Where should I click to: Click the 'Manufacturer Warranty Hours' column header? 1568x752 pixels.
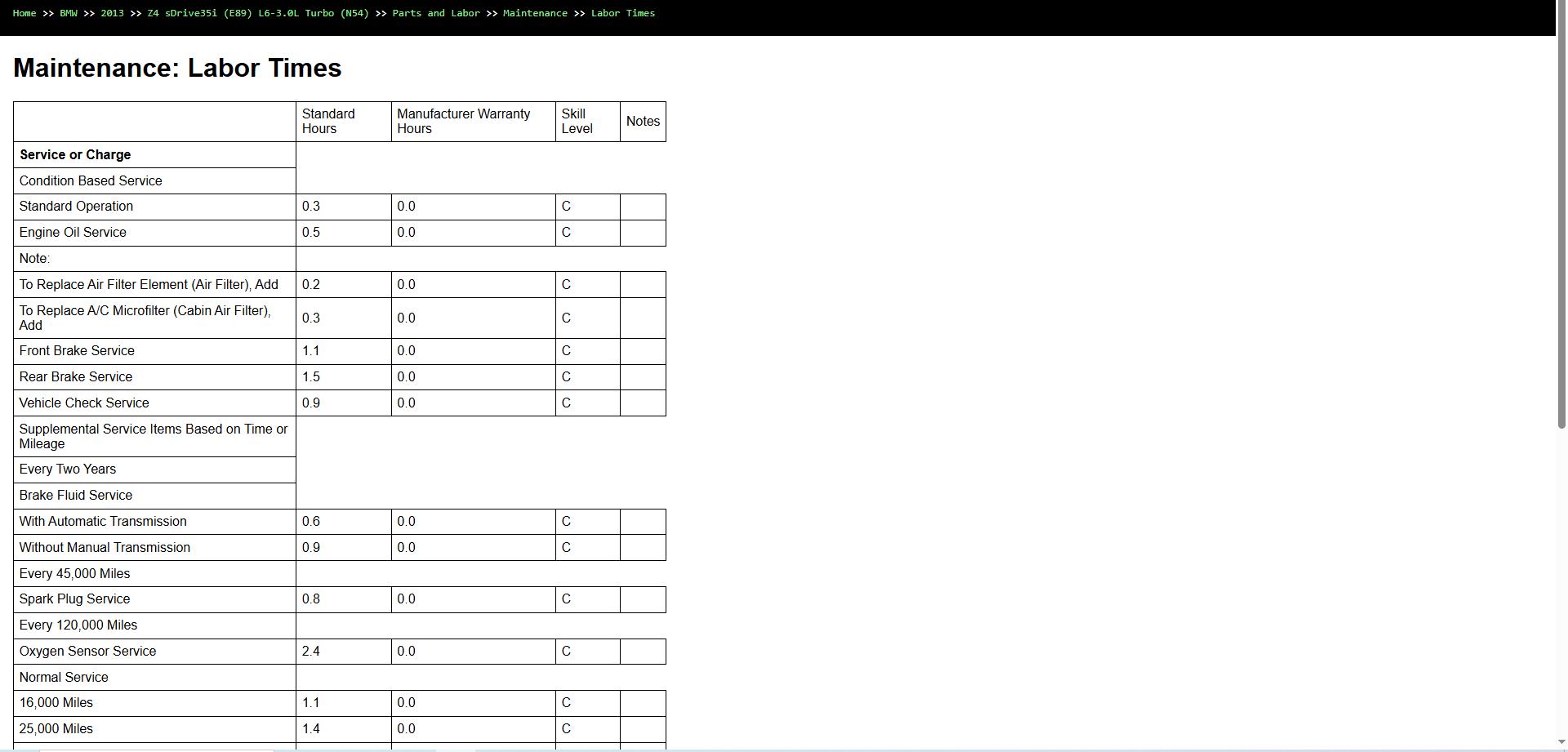point(474,122)
